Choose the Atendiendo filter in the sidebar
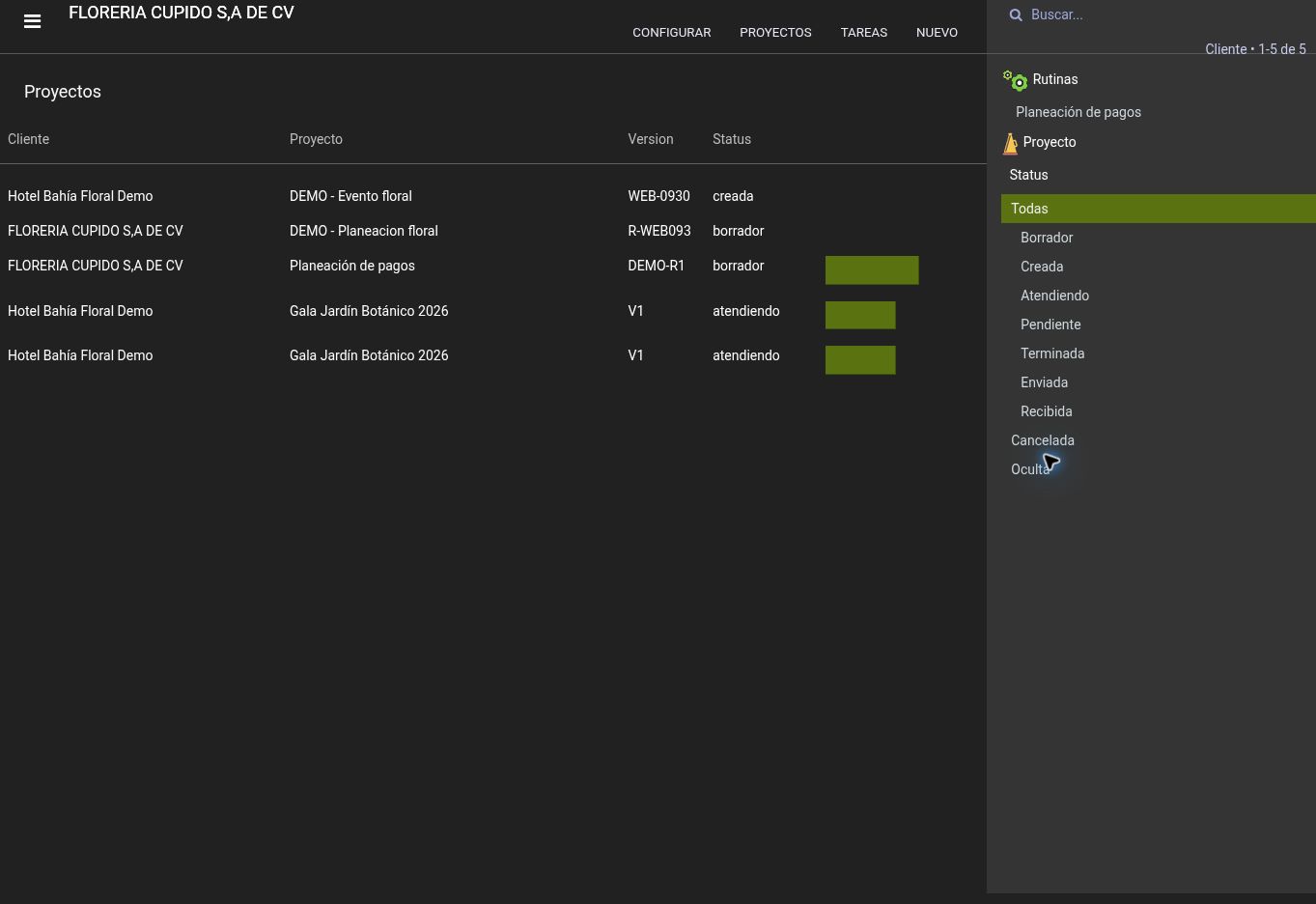This screenshot has width=1316, height=904. (1054, 296)
